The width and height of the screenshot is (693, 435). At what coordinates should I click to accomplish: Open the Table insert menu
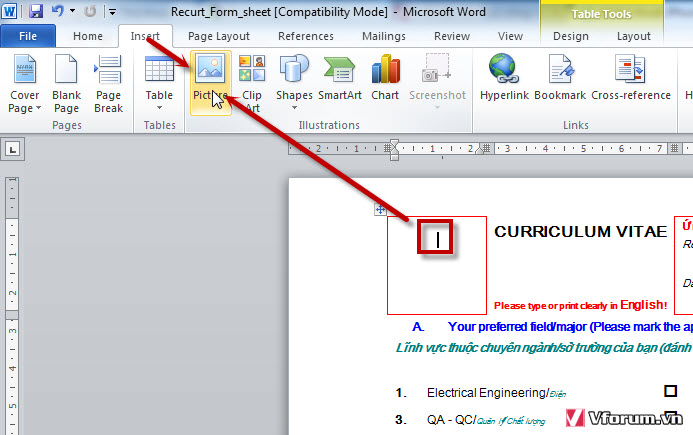[159, 83]
